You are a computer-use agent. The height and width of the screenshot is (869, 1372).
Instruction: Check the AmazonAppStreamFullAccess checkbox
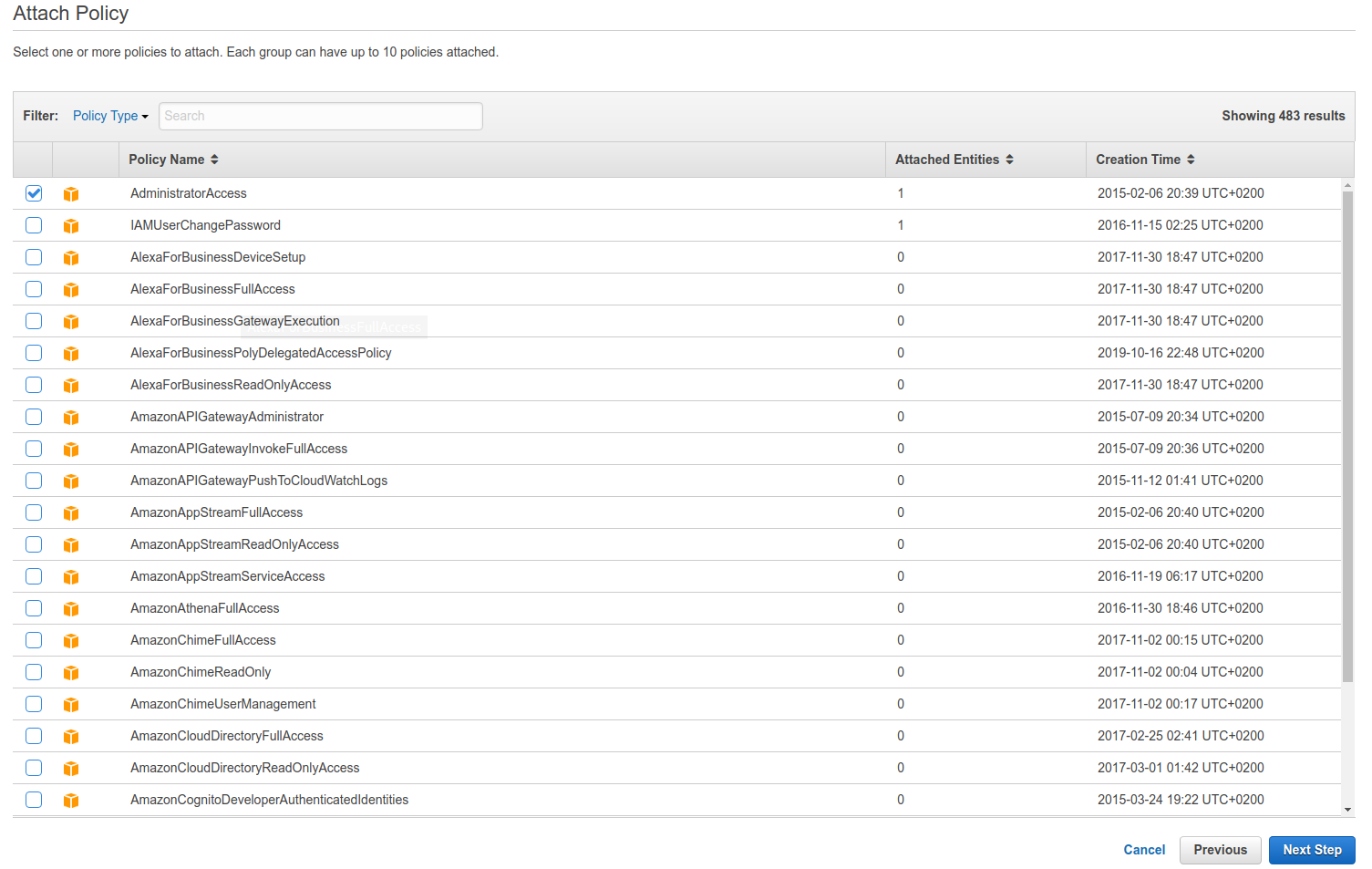click(x=34, y=512)
